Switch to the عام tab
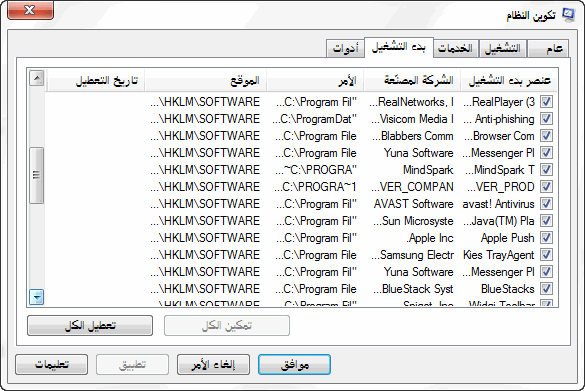Image resolution: width=585 pixels, height=391 pixels. 548,49
